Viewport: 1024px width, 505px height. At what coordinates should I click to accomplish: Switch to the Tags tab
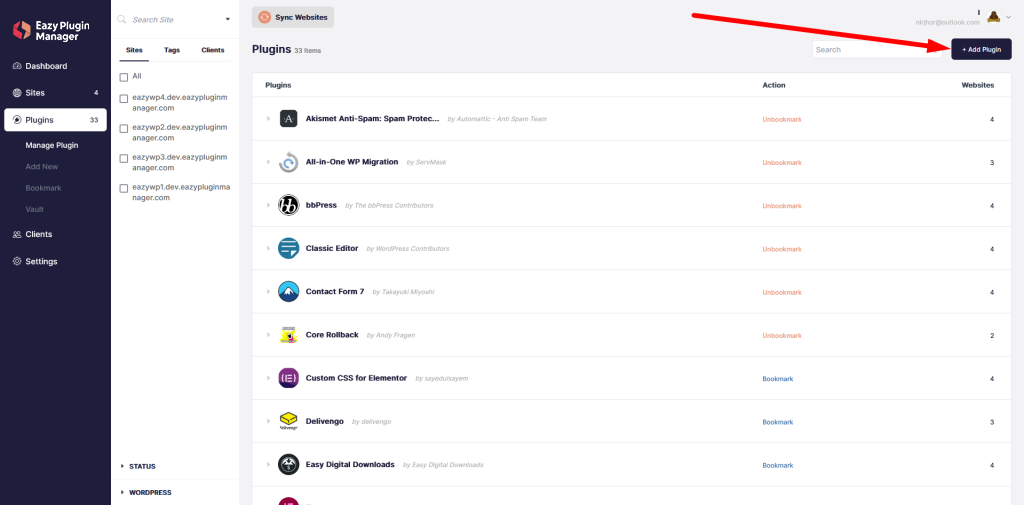[172, 50]
